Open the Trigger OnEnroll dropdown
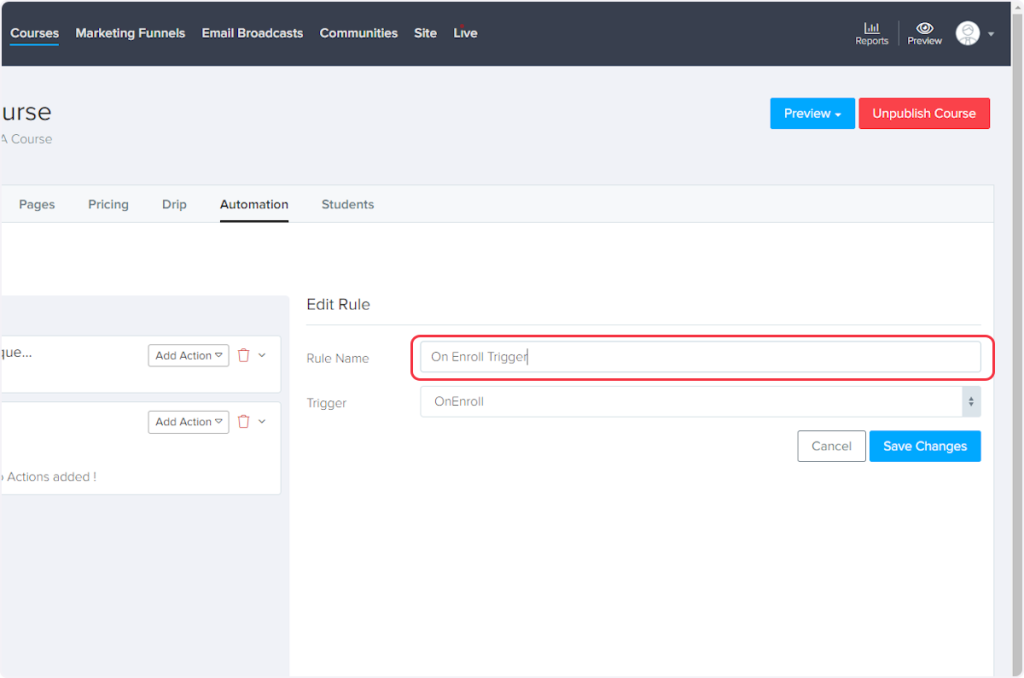 point(700,402)
